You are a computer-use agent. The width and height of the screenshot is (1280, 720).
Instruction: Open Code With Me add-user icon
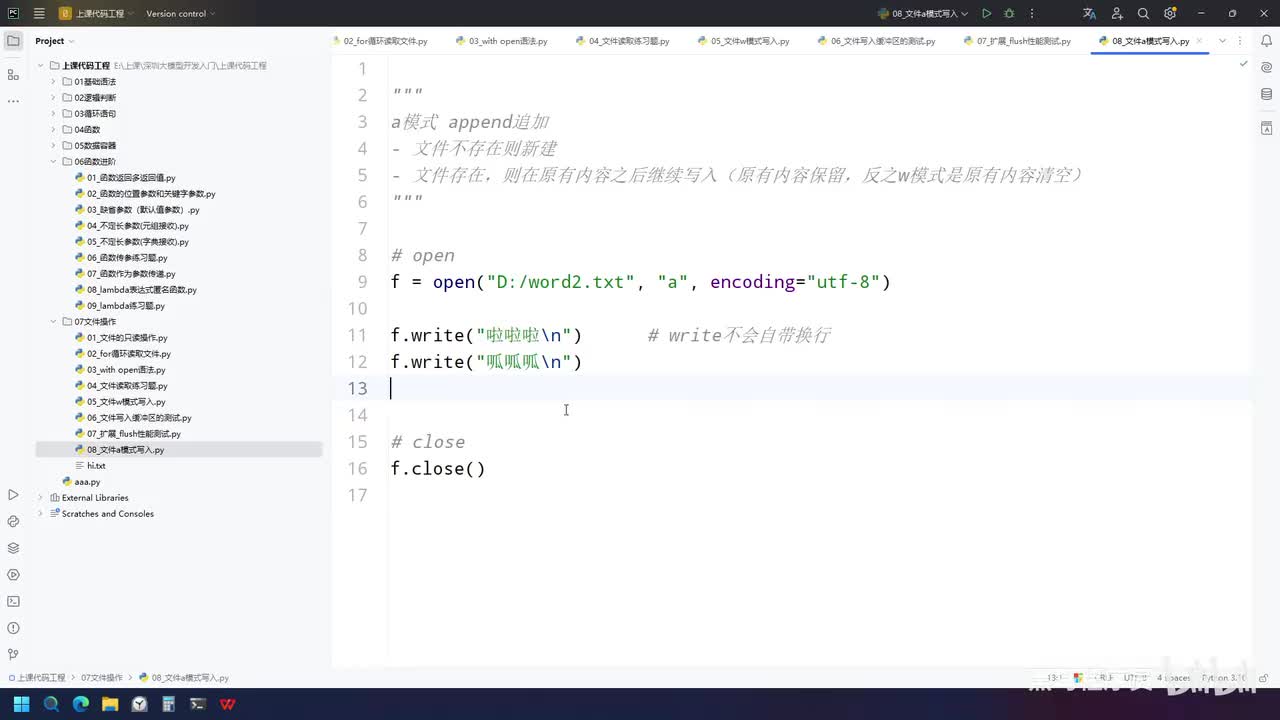point(1116,14)
